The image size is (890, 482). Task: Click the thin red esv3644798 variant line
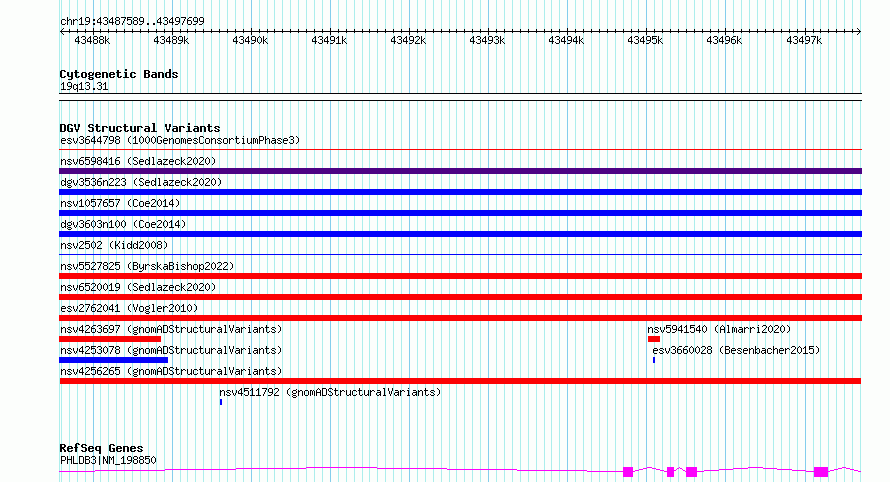460,150
